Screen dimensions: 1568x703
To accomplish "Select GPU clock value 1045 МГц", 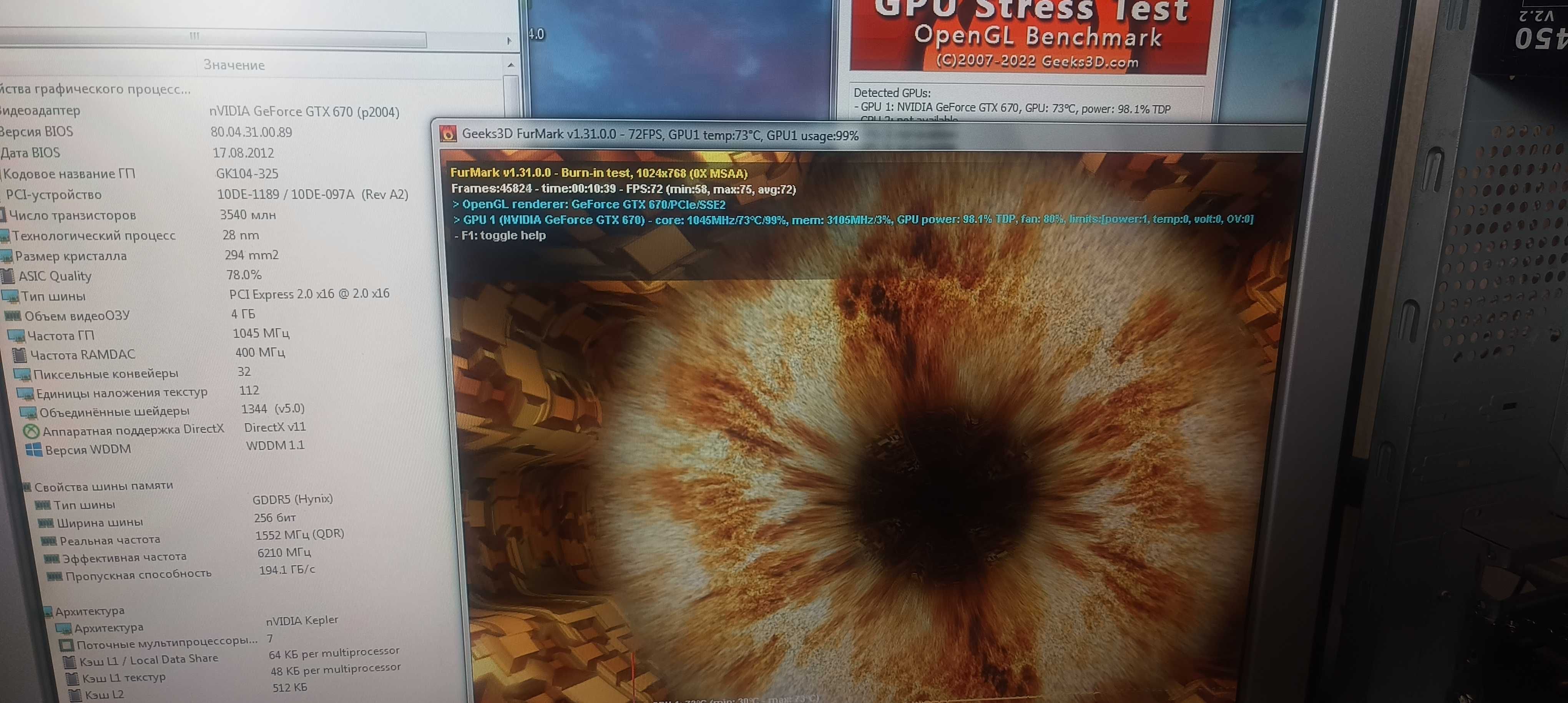I will click(x=261, y=333).
